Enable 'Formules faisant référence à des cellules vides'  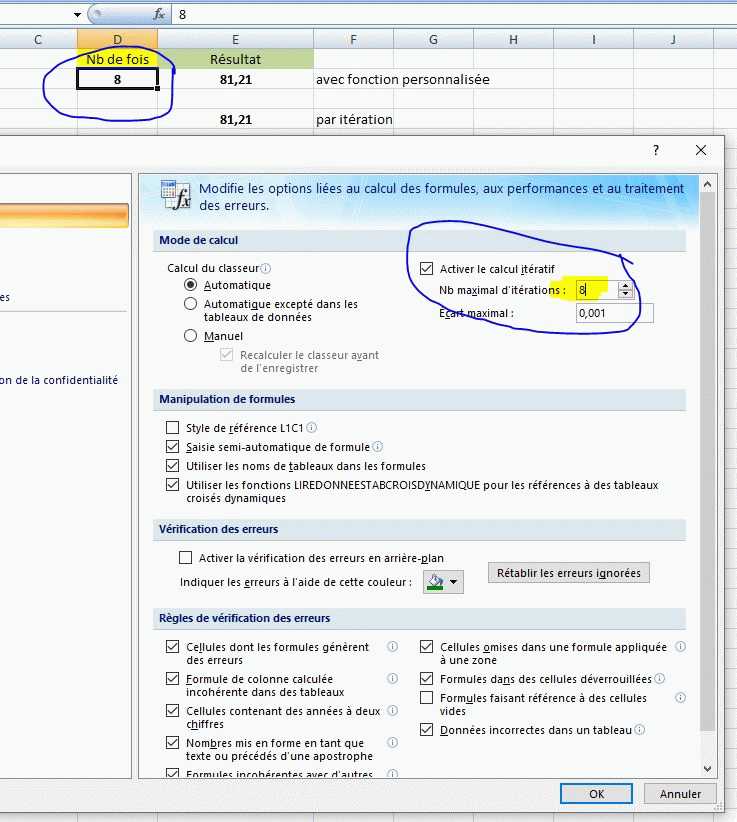tap(426, 698)
